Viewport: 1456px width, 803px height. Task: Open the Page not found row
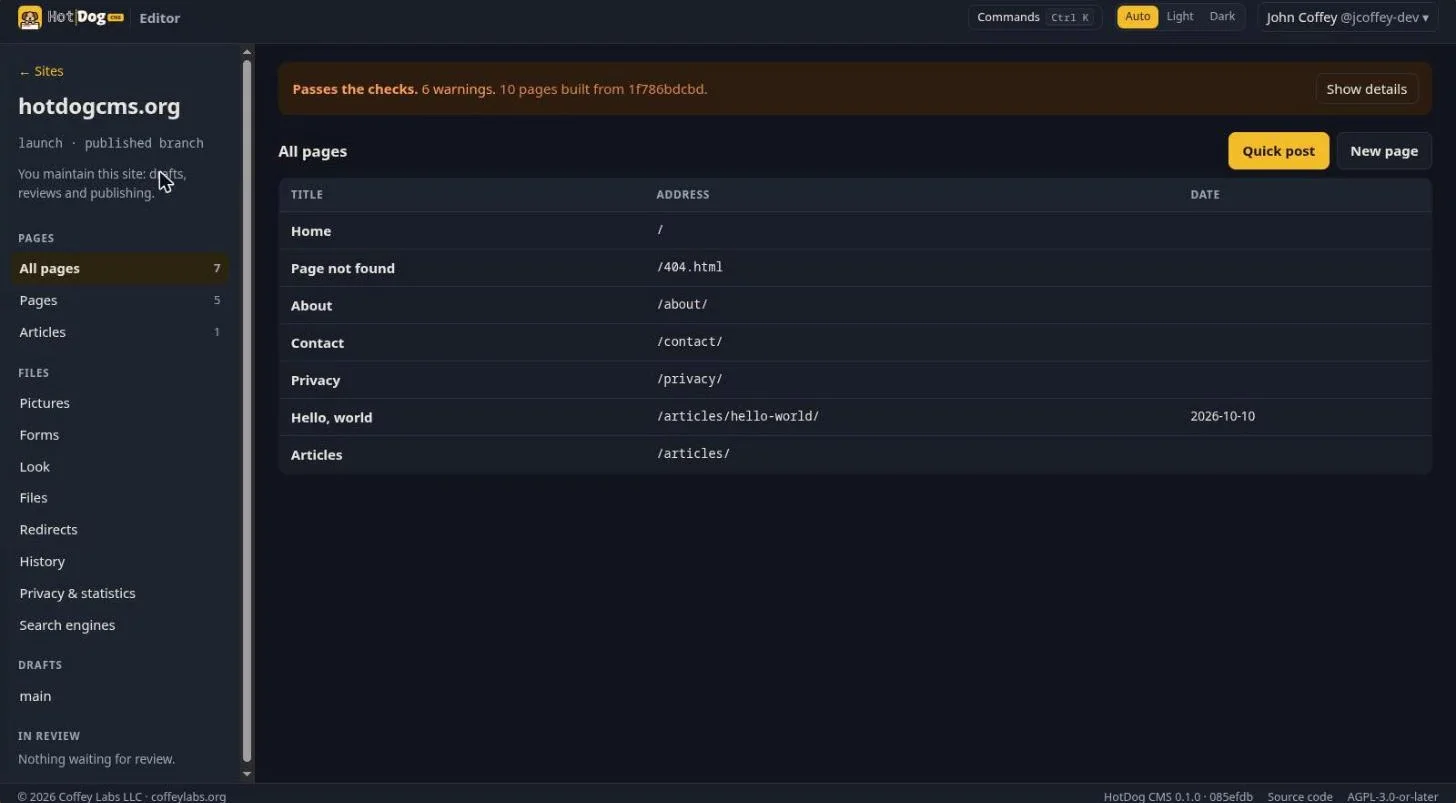click(x=855, y=268)
